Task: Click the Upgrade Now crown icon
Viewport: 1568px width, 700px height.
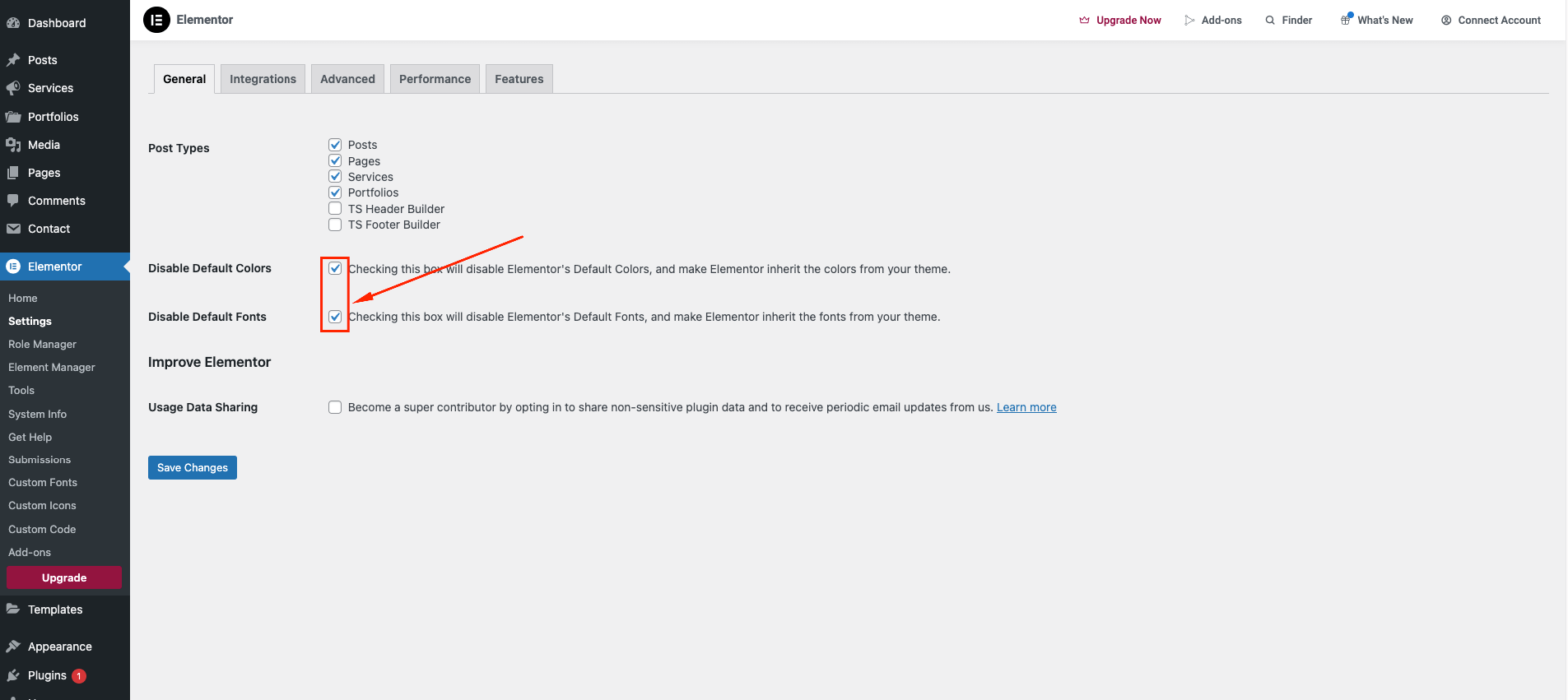Action: (1084, 21)
